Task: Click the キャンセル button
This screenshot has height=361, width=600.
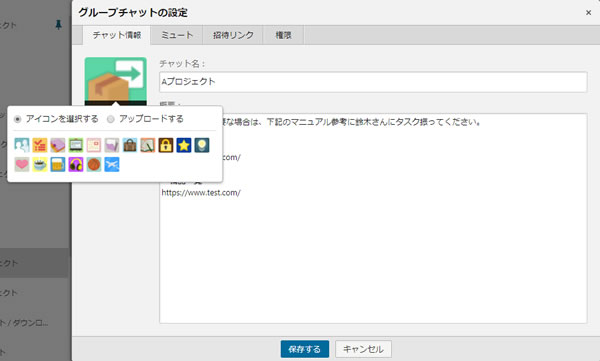Action: pyautogui.click(x=363, y=349)
